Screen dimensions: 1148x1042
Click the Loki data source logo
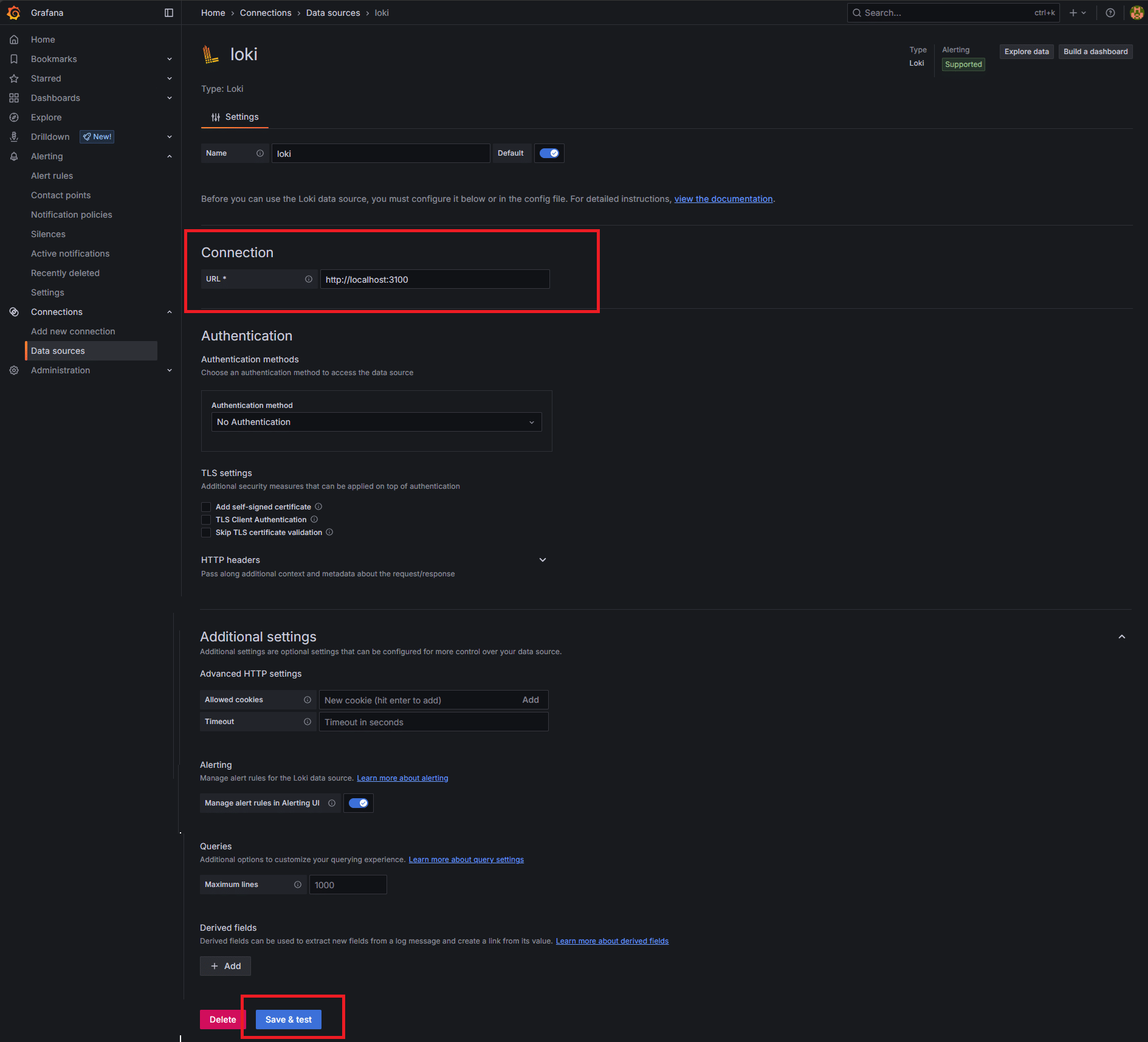click(x=210, y=55)
